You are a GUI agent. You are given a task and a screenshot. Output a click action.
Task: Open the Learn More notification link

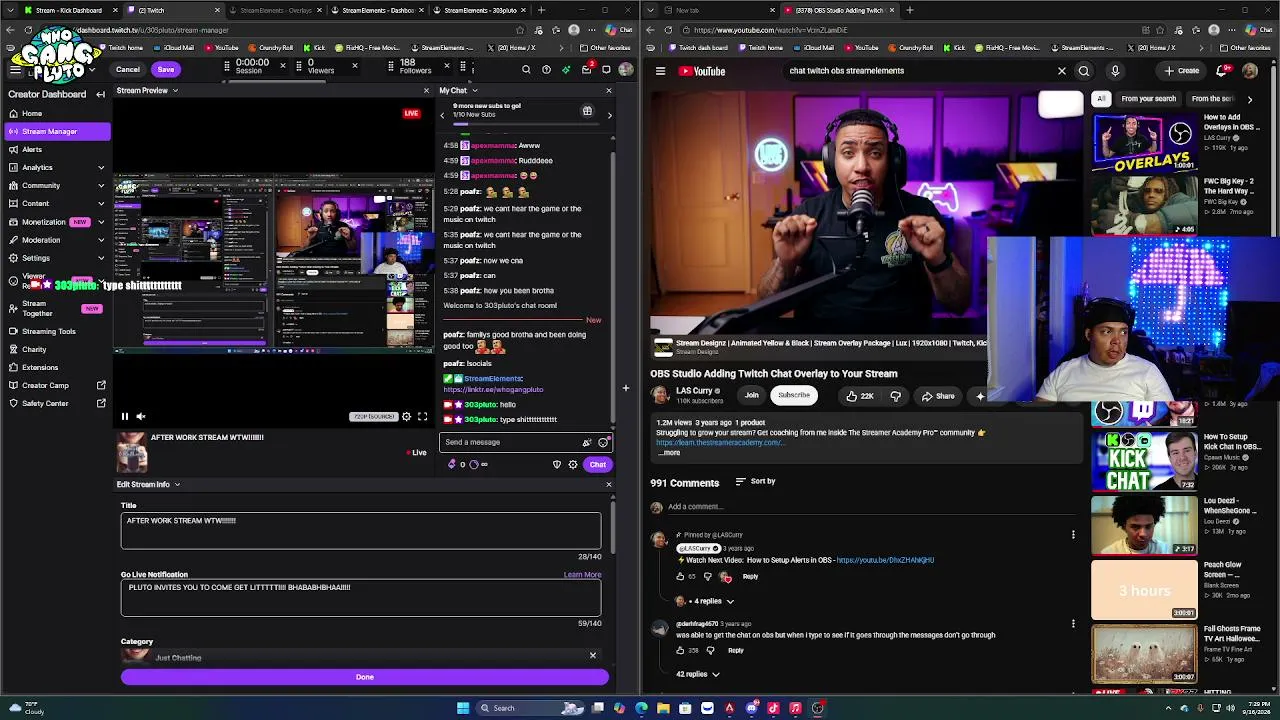click(582, 575)
